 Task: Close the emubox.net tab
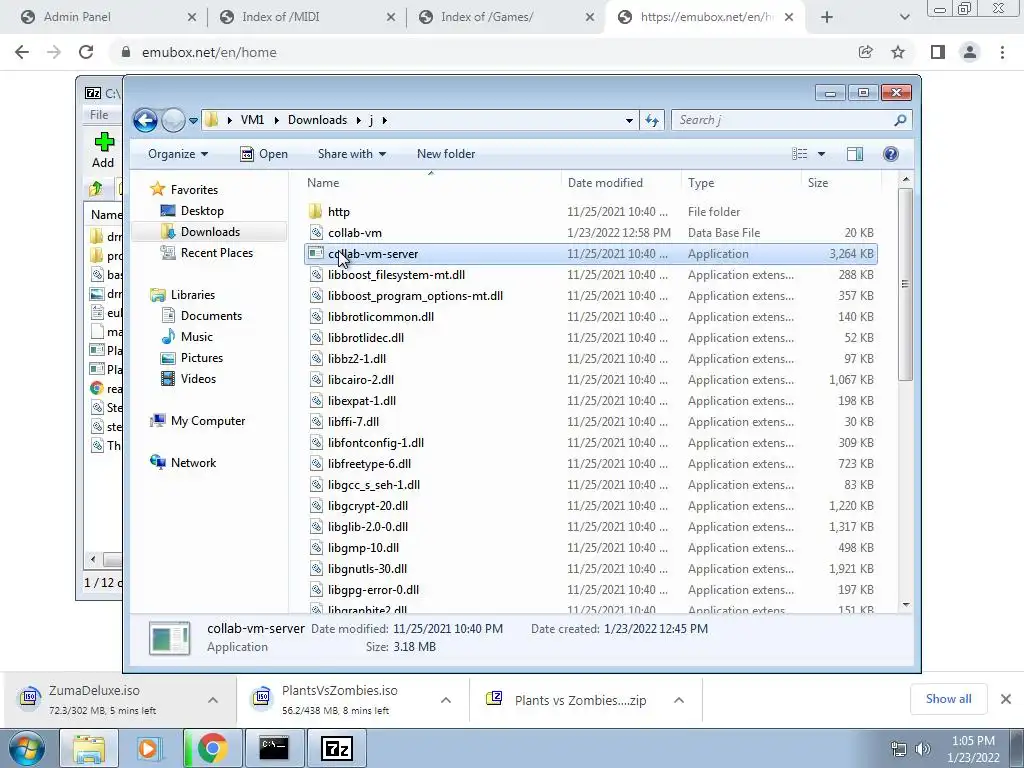click(789, 17)
